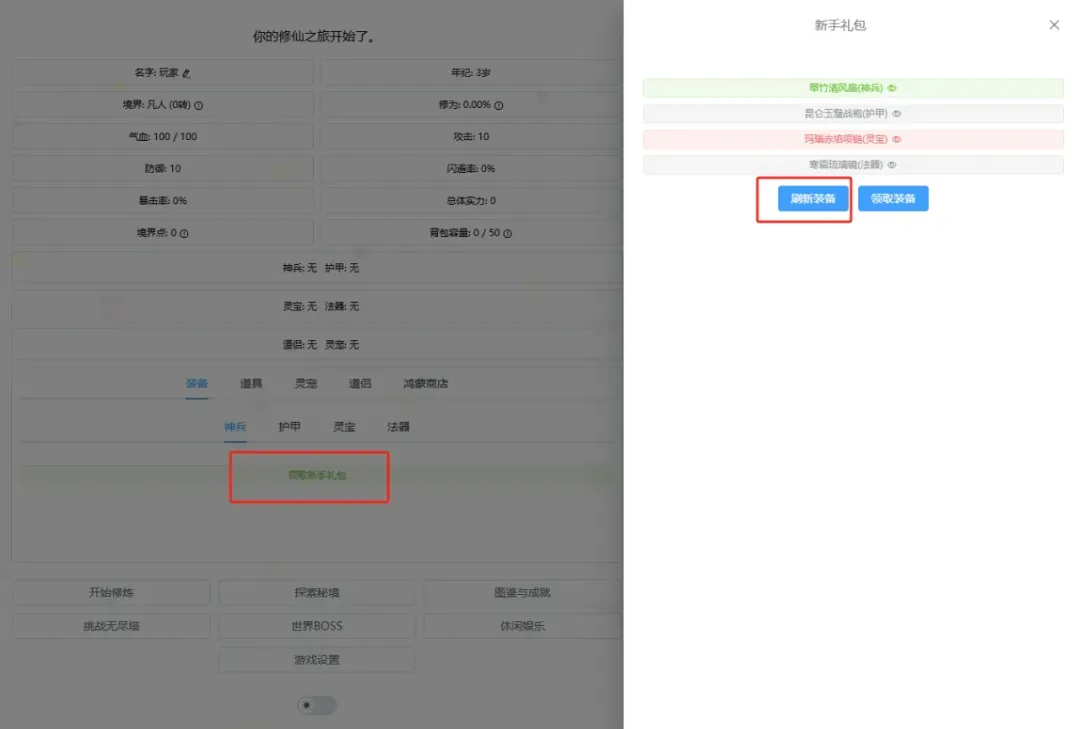The height and width of the screenshot is (729, 1080).
Task: Select the 护甲 sub-tab
Action: pos(288,425)
